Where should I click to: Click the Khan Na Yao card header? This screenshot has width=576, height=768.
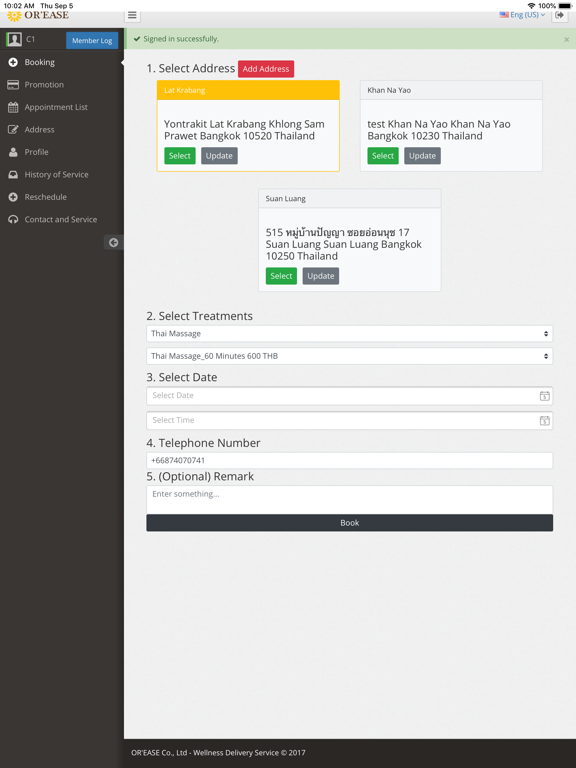click(451, 90)
